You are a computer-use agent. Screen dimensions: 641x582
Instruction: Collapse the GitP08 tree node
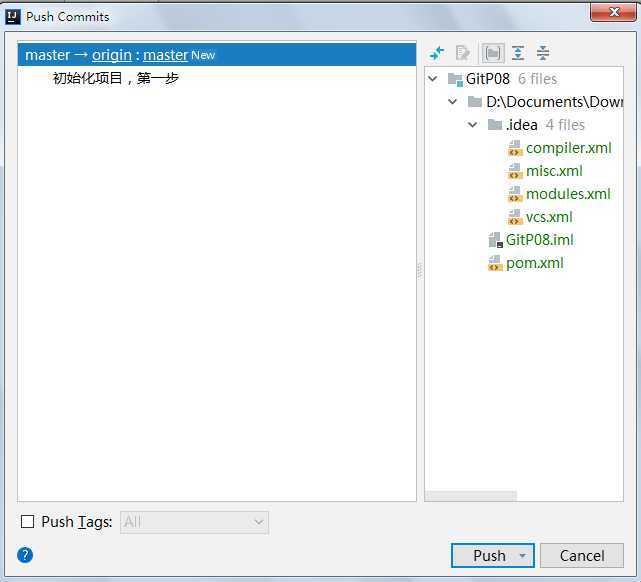click(433, 78)
